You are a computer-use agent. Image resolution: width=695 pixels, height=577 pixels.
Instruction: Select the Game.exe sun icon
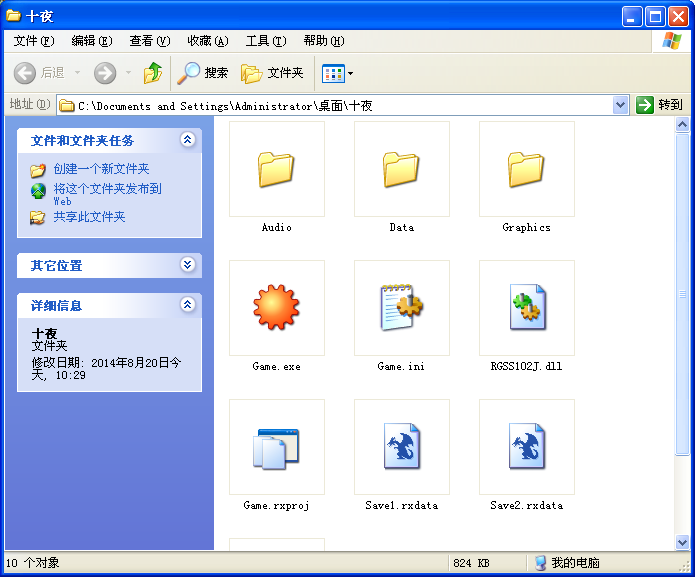pos(276,307)
